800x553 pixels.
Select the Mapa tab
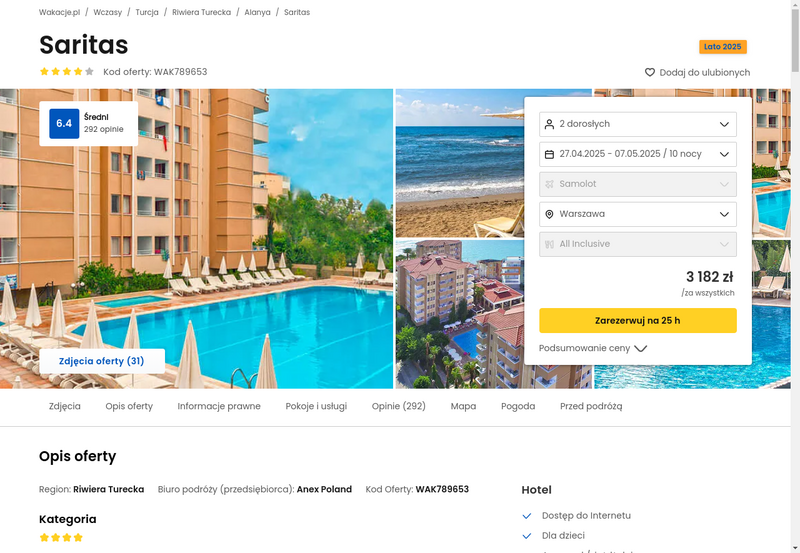463,406
